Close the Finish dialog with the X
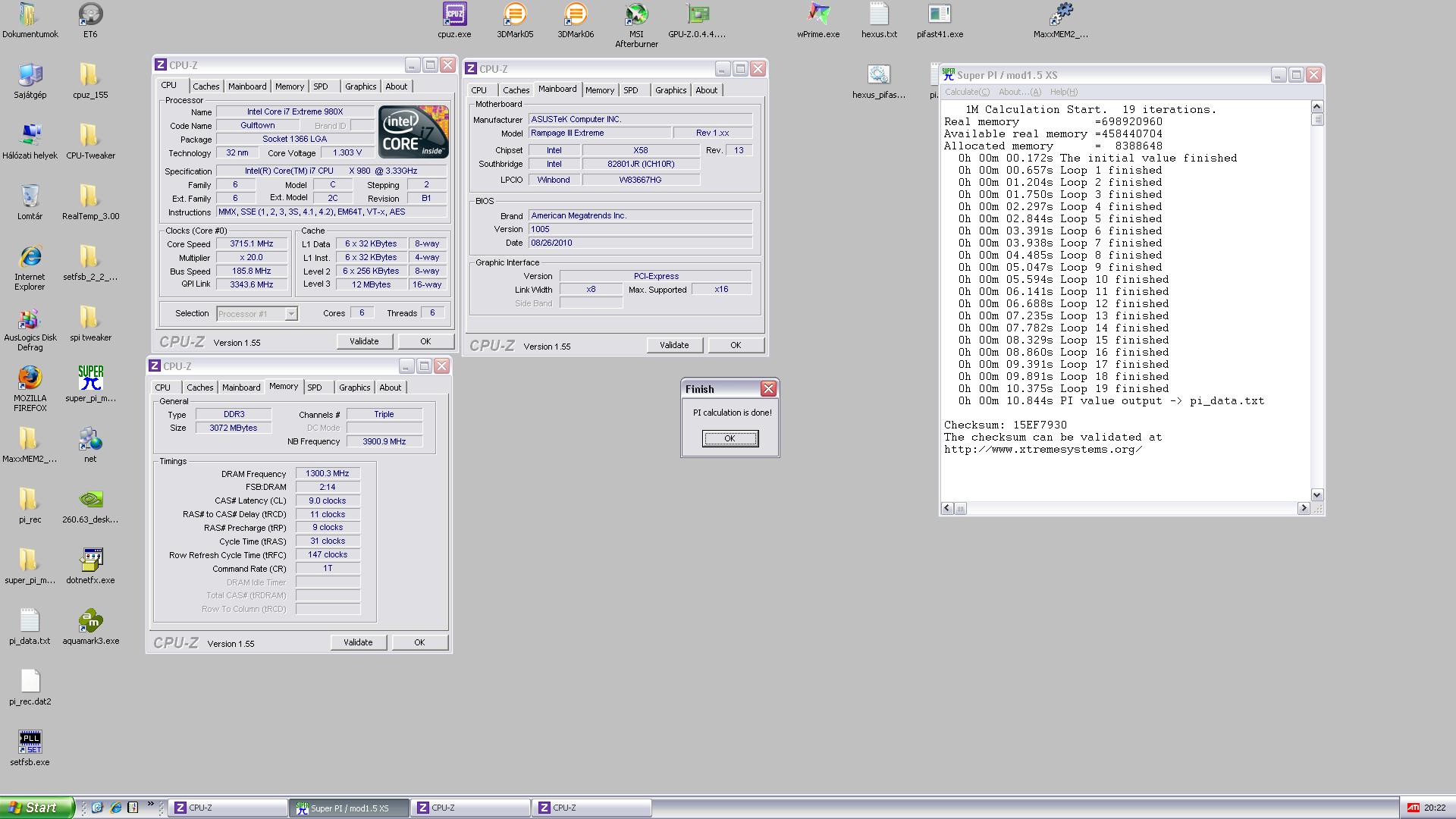1456x819 pixels. click(x=768, y=388)
